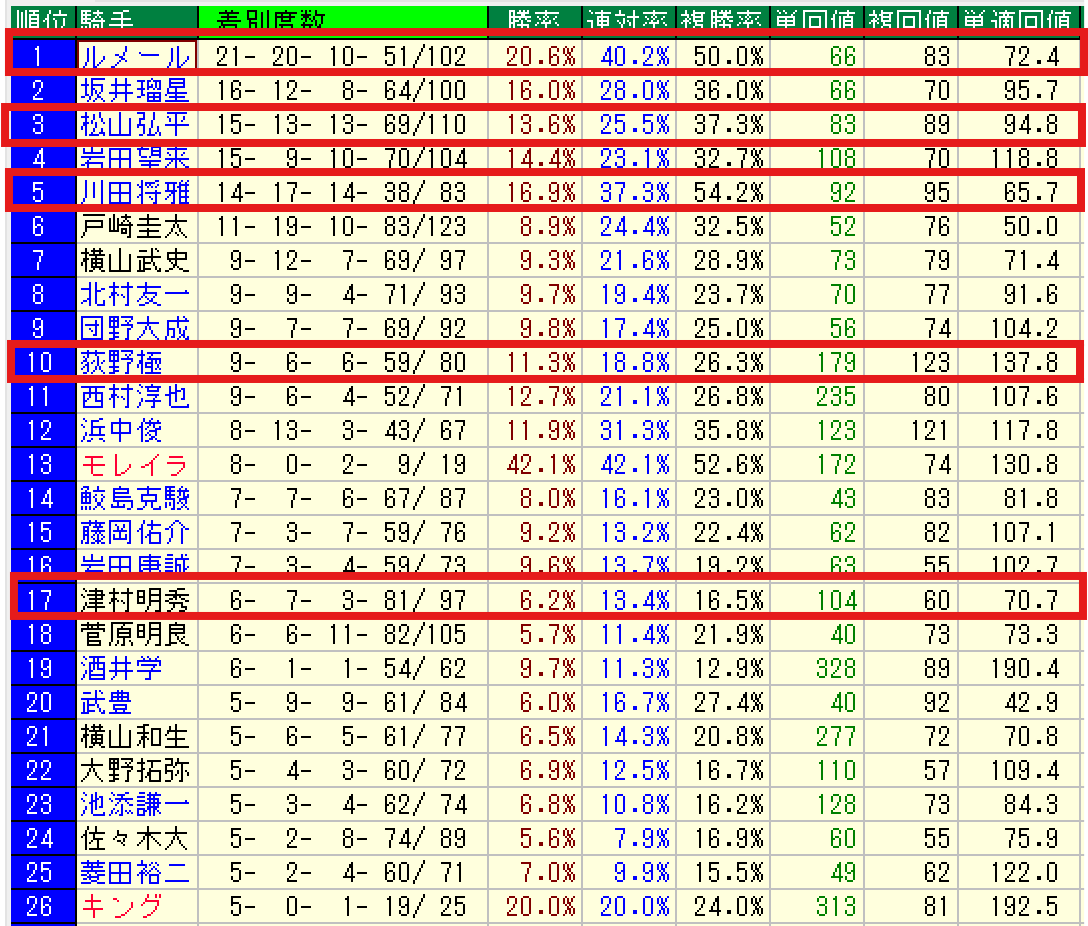Click jockey name 松山弘平
The image size is (1088, 926).
pos(134,125)
